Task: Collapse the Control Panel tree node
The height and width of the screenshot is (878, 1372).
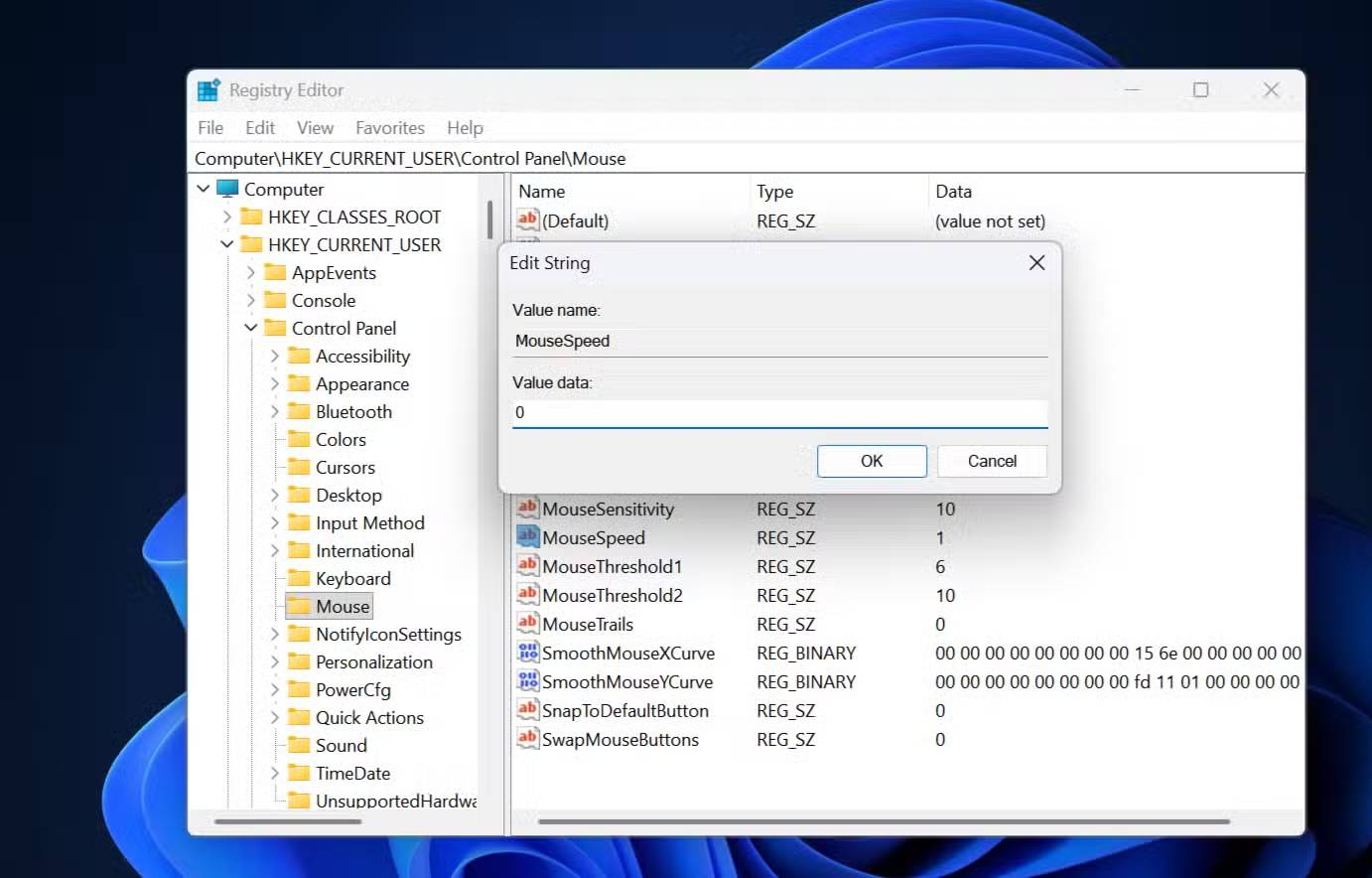Action: [x=251, y=328]
